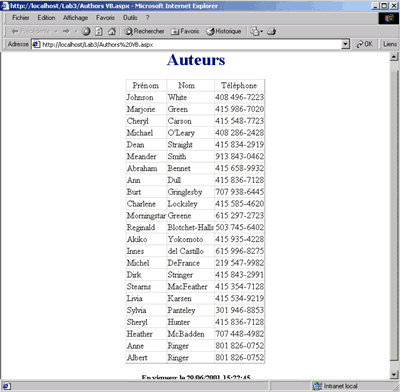Refresh the page with the toolbar icon
Viewport: 400px width, 392px height.
point(99,31)
